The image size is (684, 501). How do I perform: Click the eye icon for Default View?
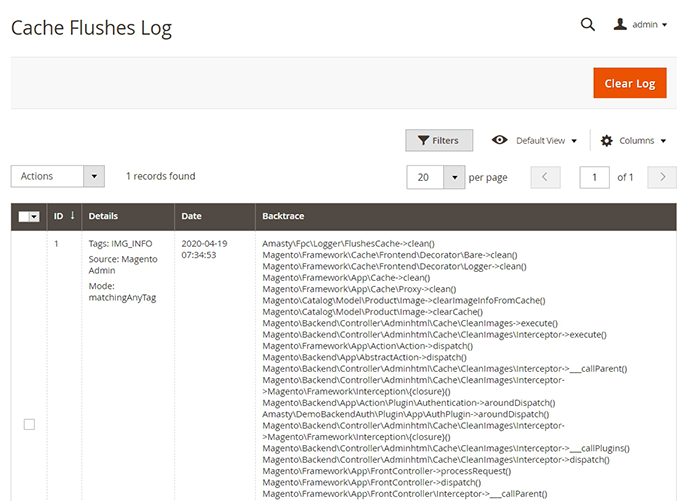point(500,141)
